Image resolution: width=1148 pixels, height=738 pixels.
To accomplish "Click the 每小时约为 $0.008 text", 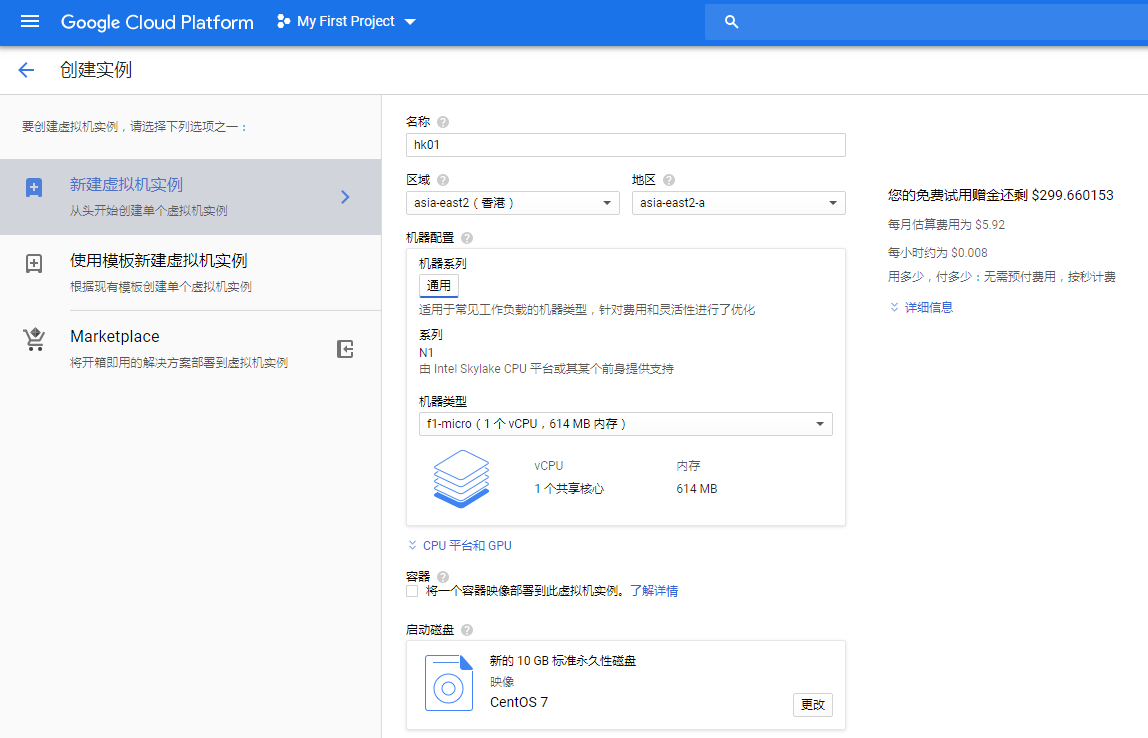I will [938, 253].
